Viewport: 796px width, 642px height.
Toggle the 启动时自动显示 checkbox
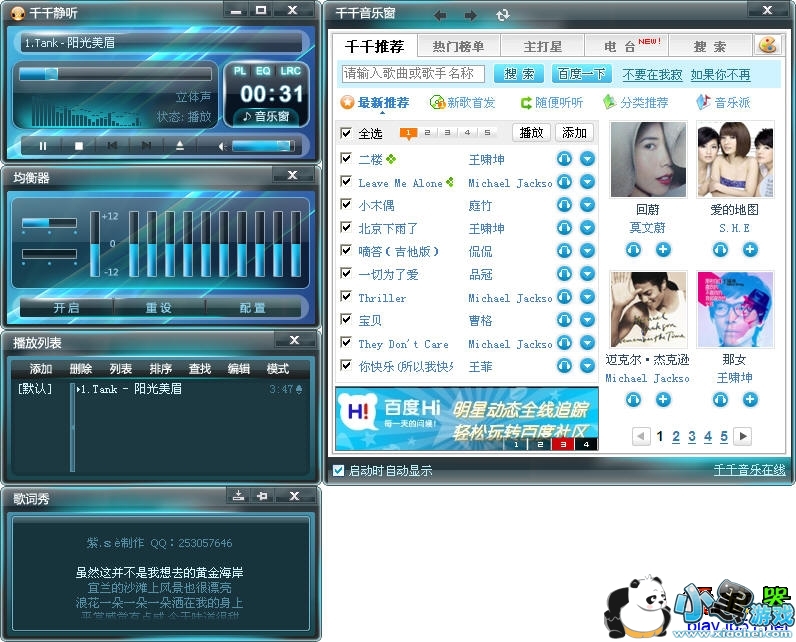pyautogui.click(x=339, y=471)
